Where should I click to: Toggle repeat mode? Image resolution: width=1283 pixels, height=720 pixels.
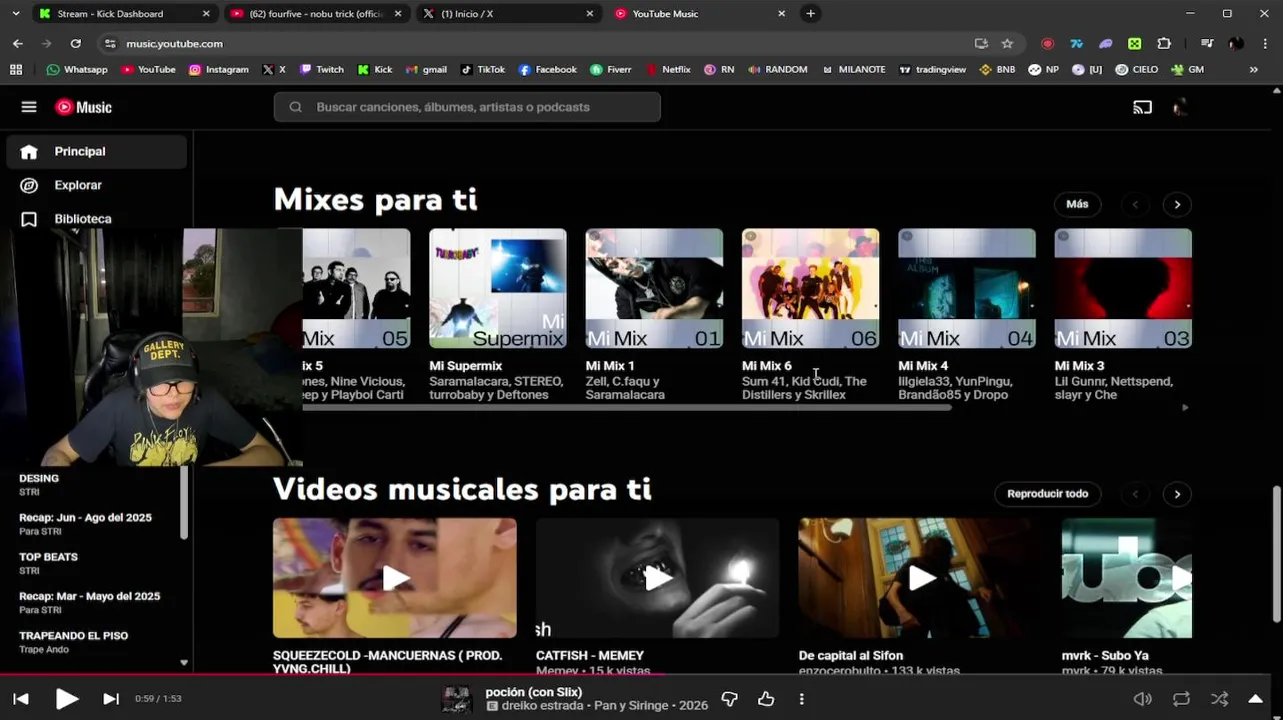1181,699
